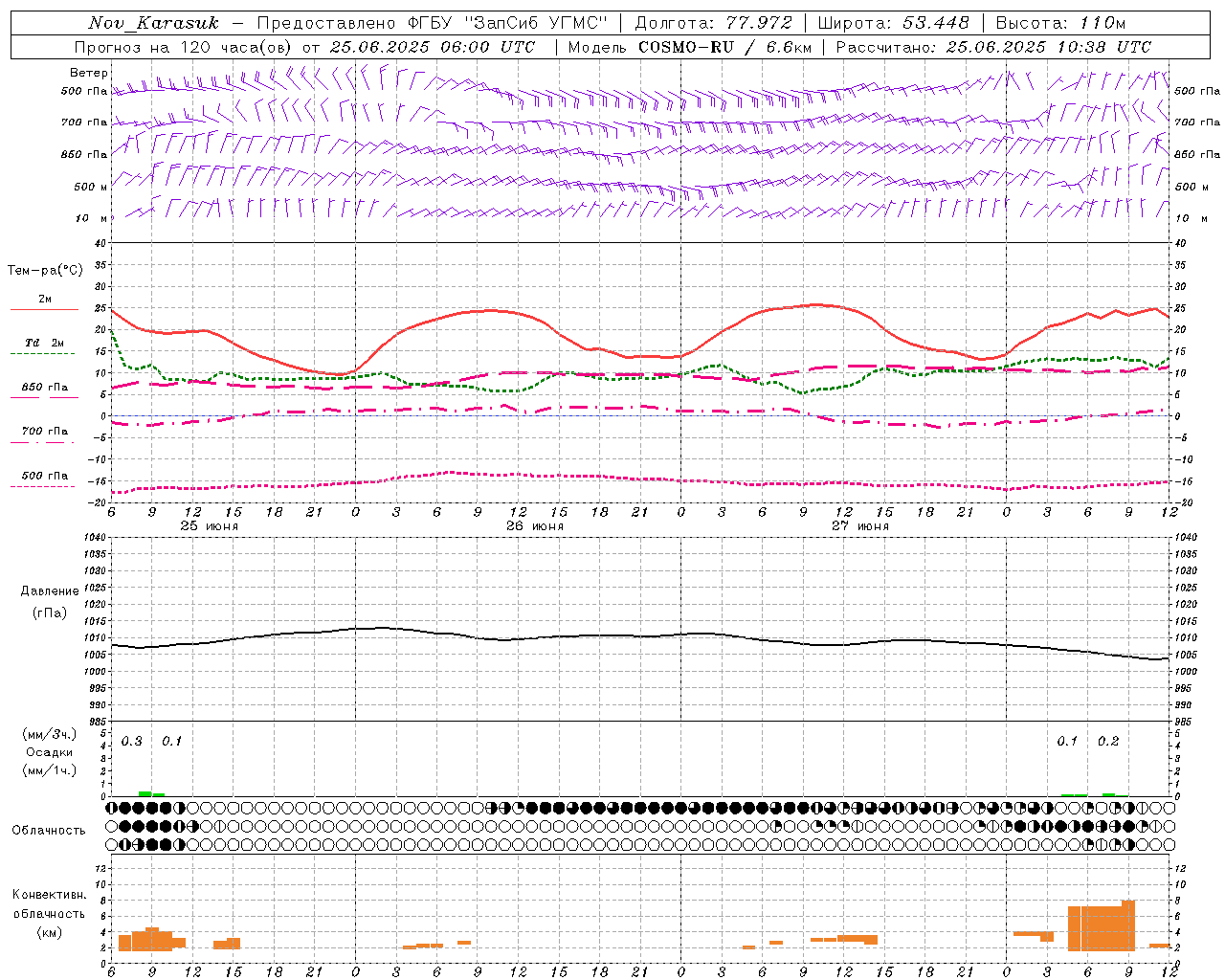Click the Высота: 110м value
Image resolution: width=1225 pixels, height=980 pixels.
pyautogui.click(x=1060, y=23)
